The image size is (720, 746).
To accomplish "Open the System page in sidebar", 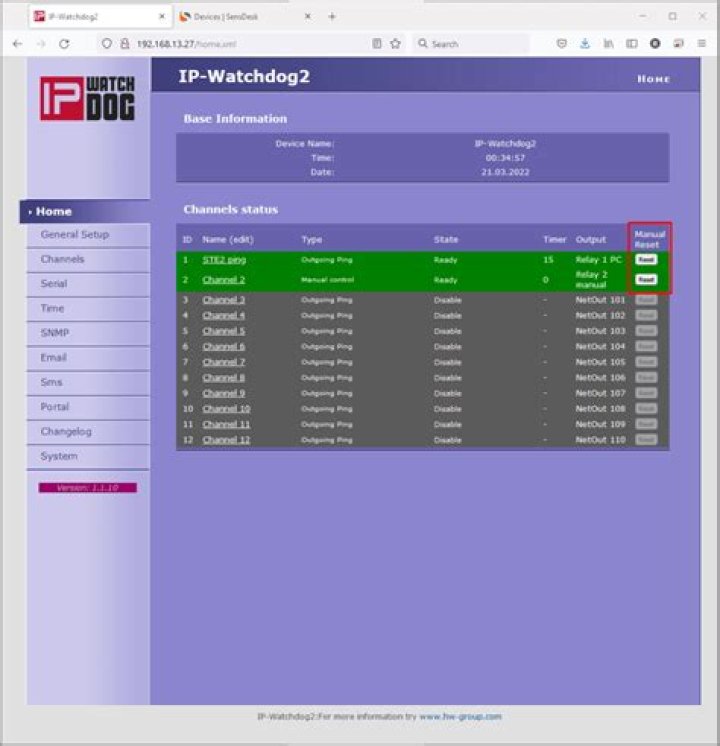I will click(x=89, y=457).
